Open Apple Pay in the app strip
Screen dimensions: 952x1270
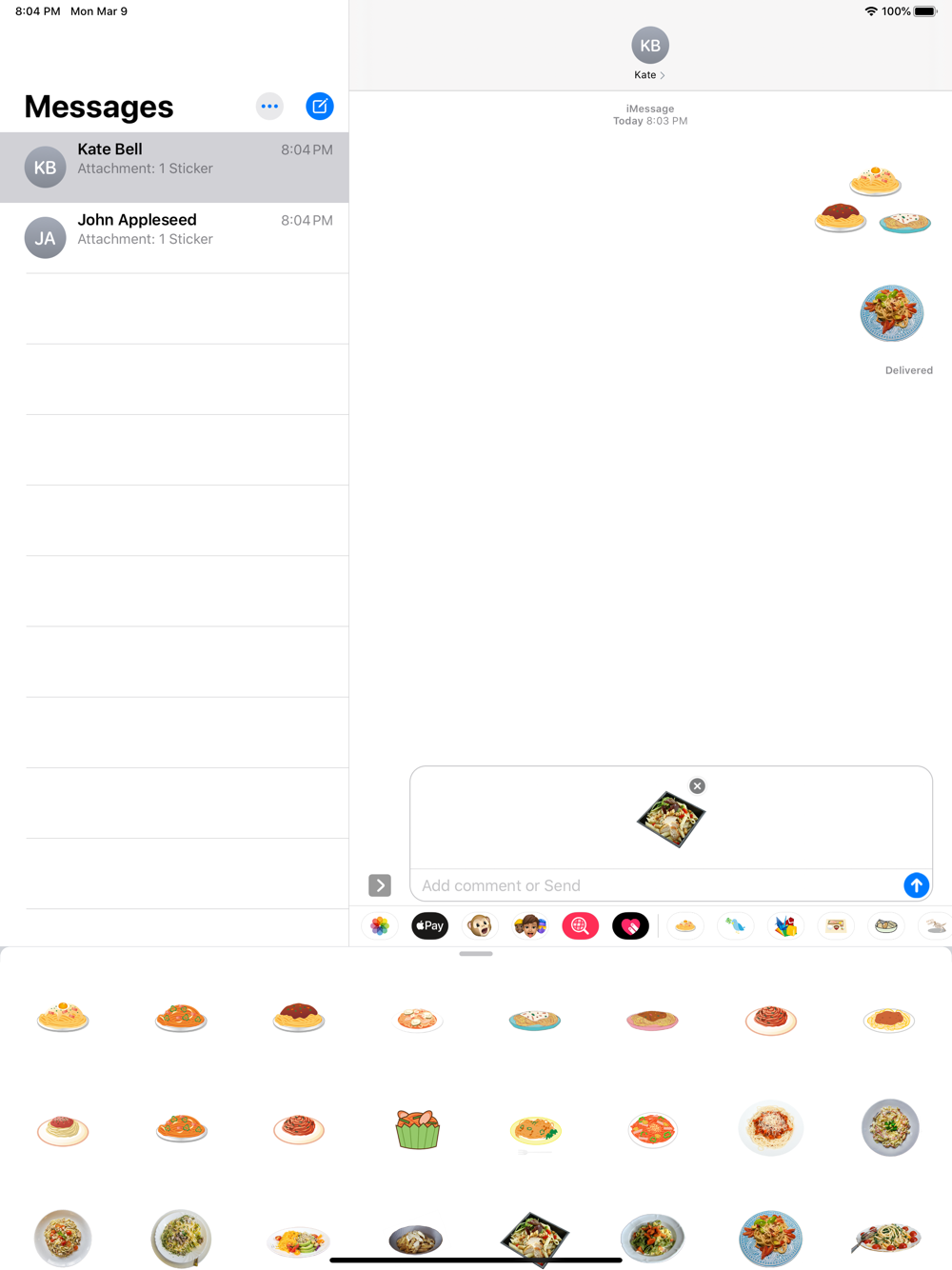point(429,926)
